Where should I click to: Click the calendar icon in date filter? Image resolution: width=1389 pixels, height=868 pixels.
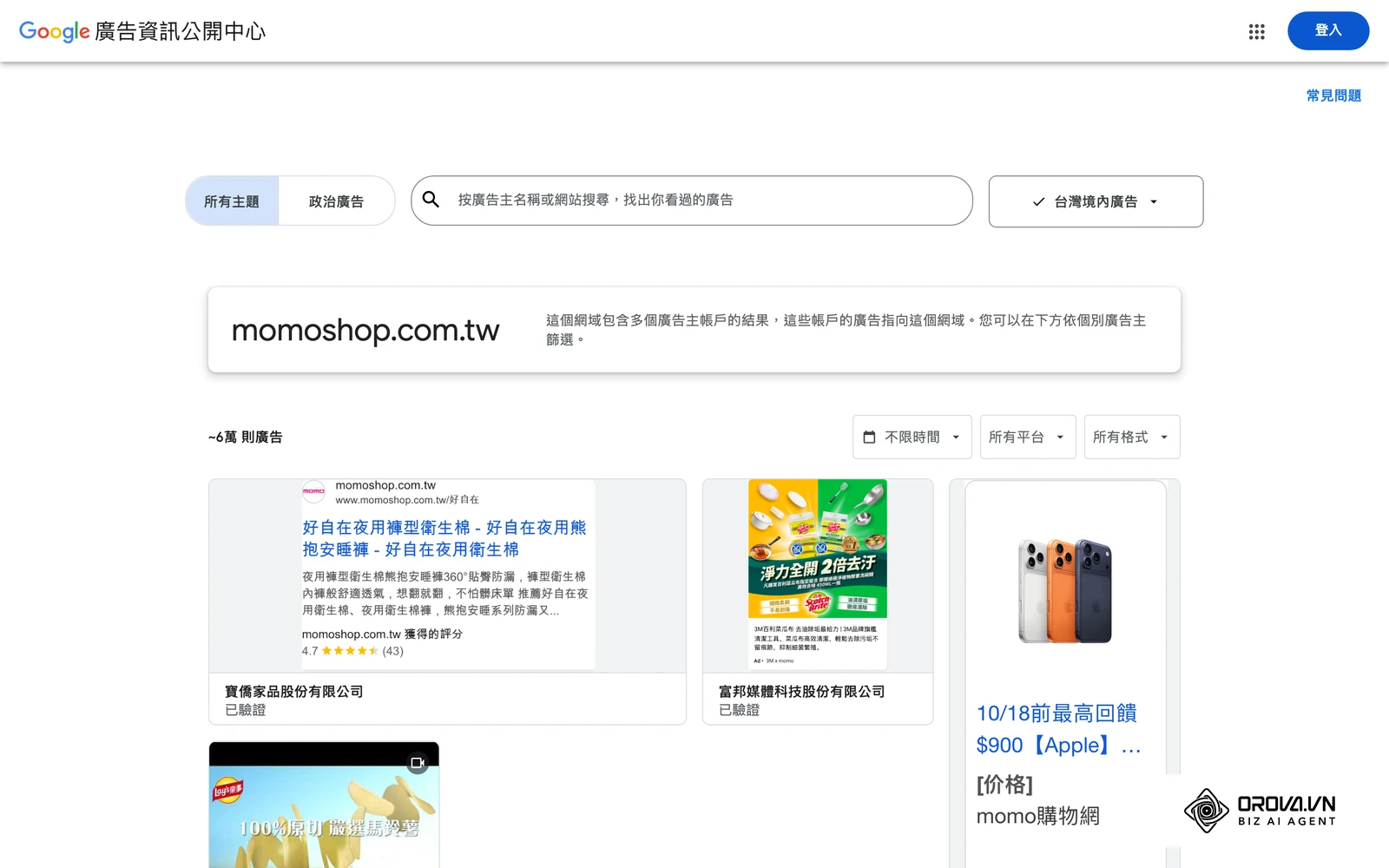coord(869,437)
